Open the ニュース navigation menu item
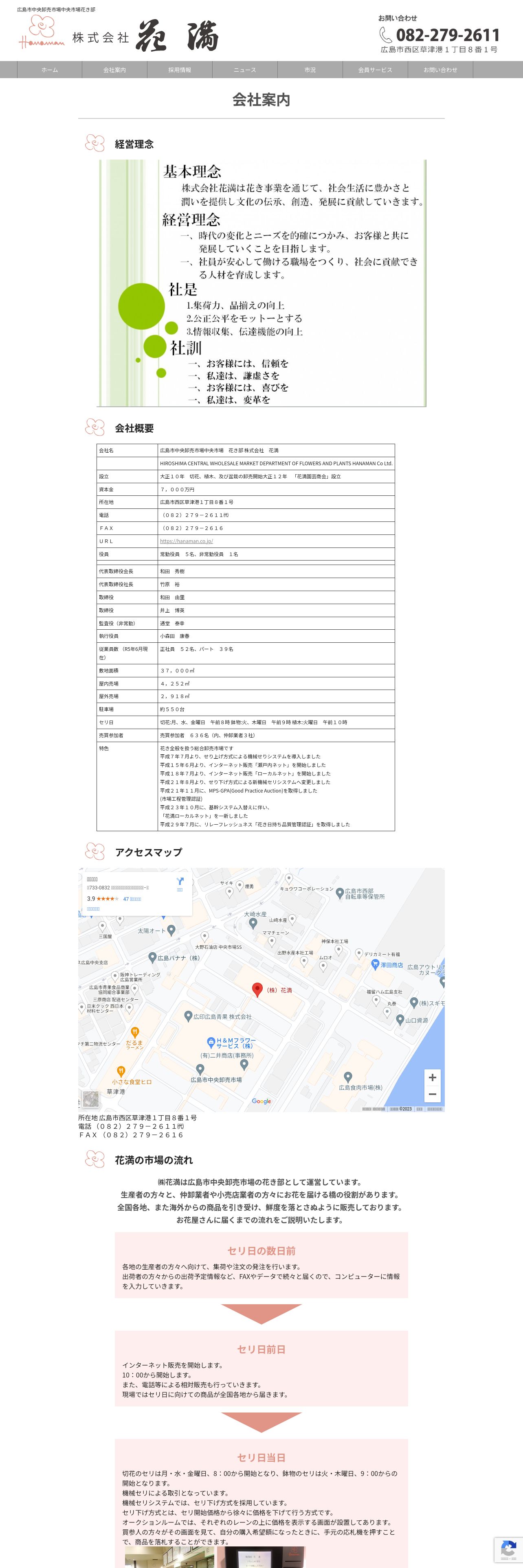The image size is (523, 1568). [x=245, y=70]
